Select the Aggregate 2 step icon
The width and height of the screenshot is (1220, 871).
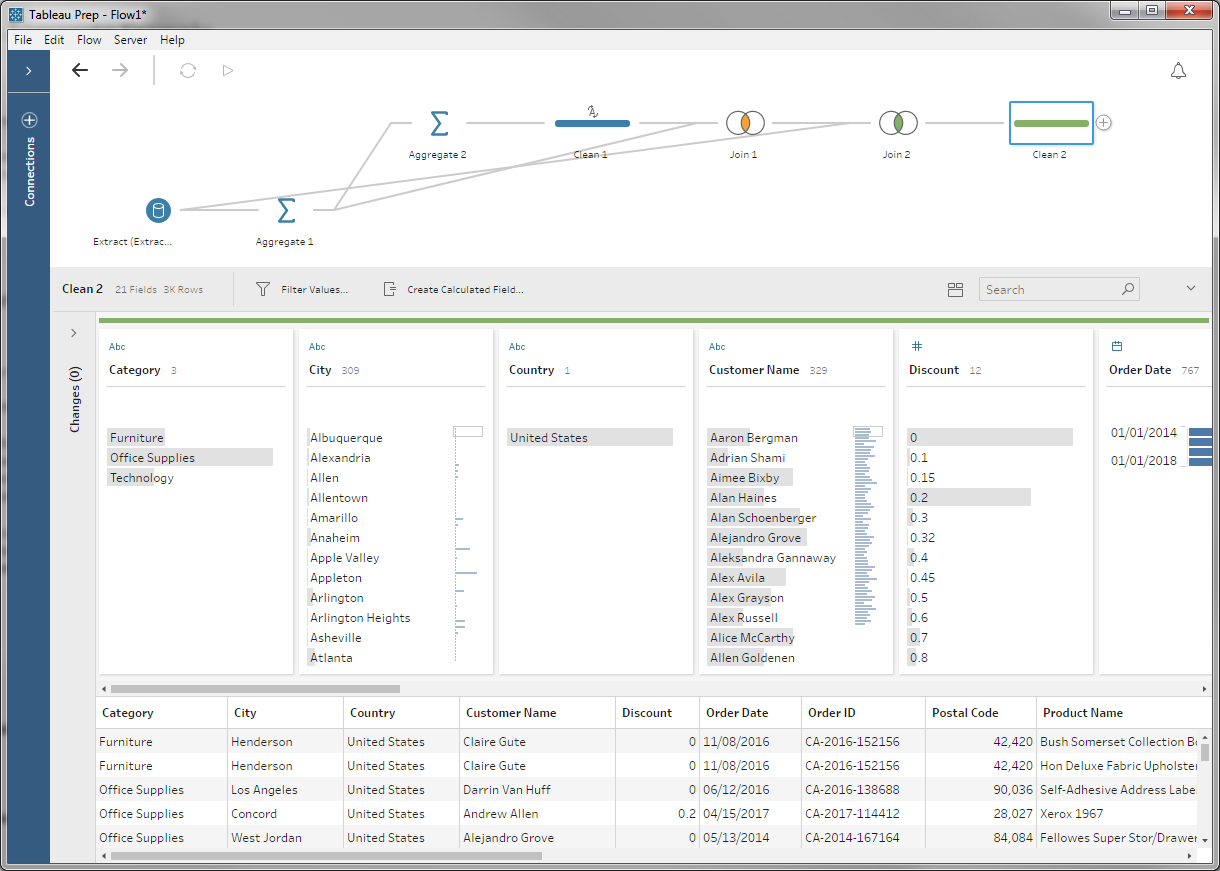pyautogui.click(x=438, y=123)
